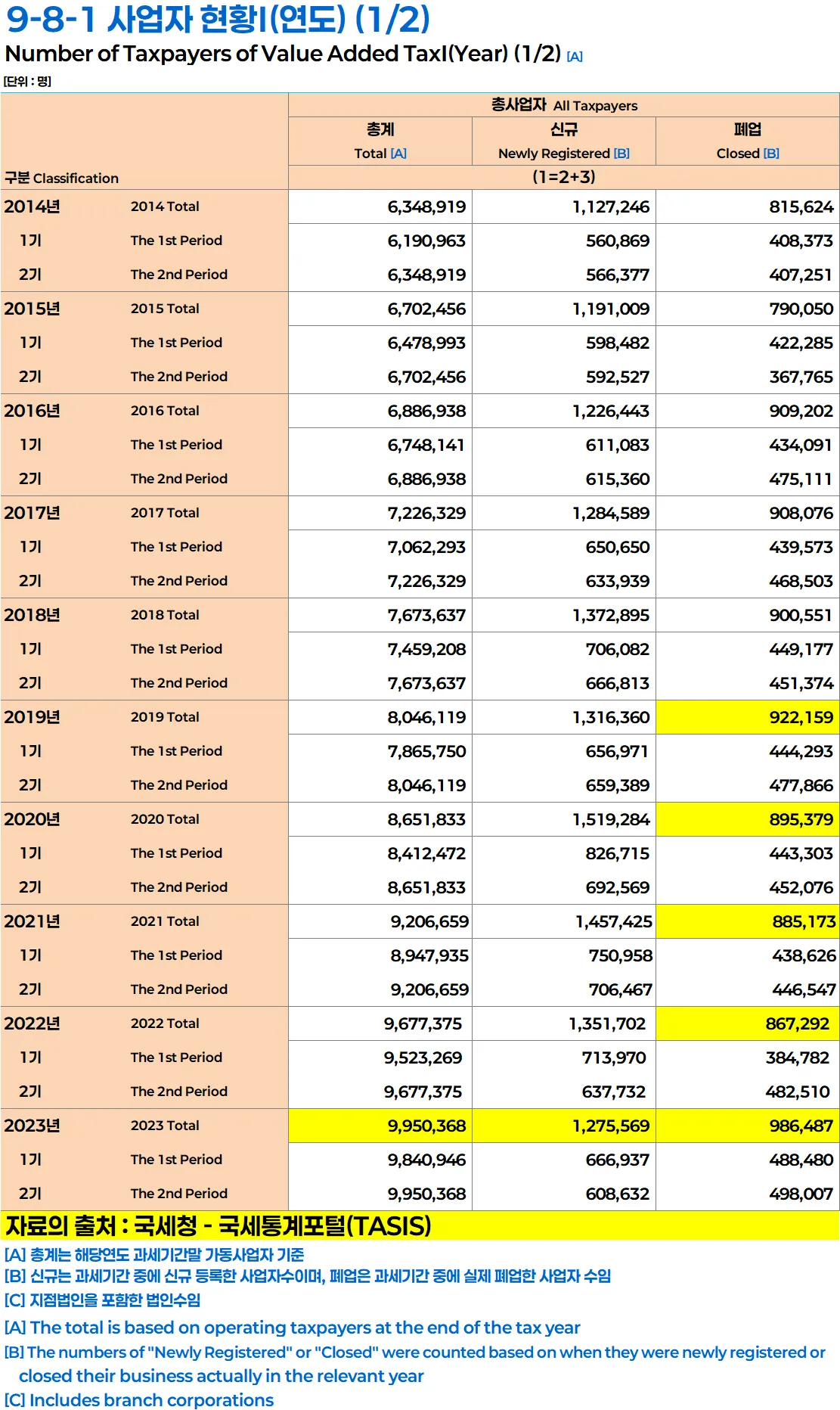Select 2014 total value 6,348,919 in Total row
The height and width of the screenshot is (1410, 840).
(x=426, y=207)
